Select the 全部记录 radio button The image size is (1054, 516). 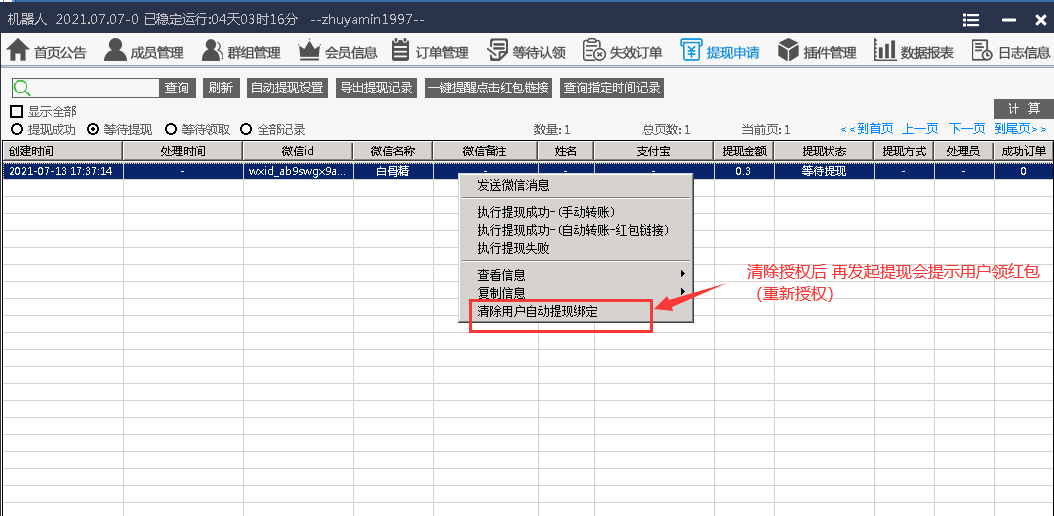click(x=246, y=129)
